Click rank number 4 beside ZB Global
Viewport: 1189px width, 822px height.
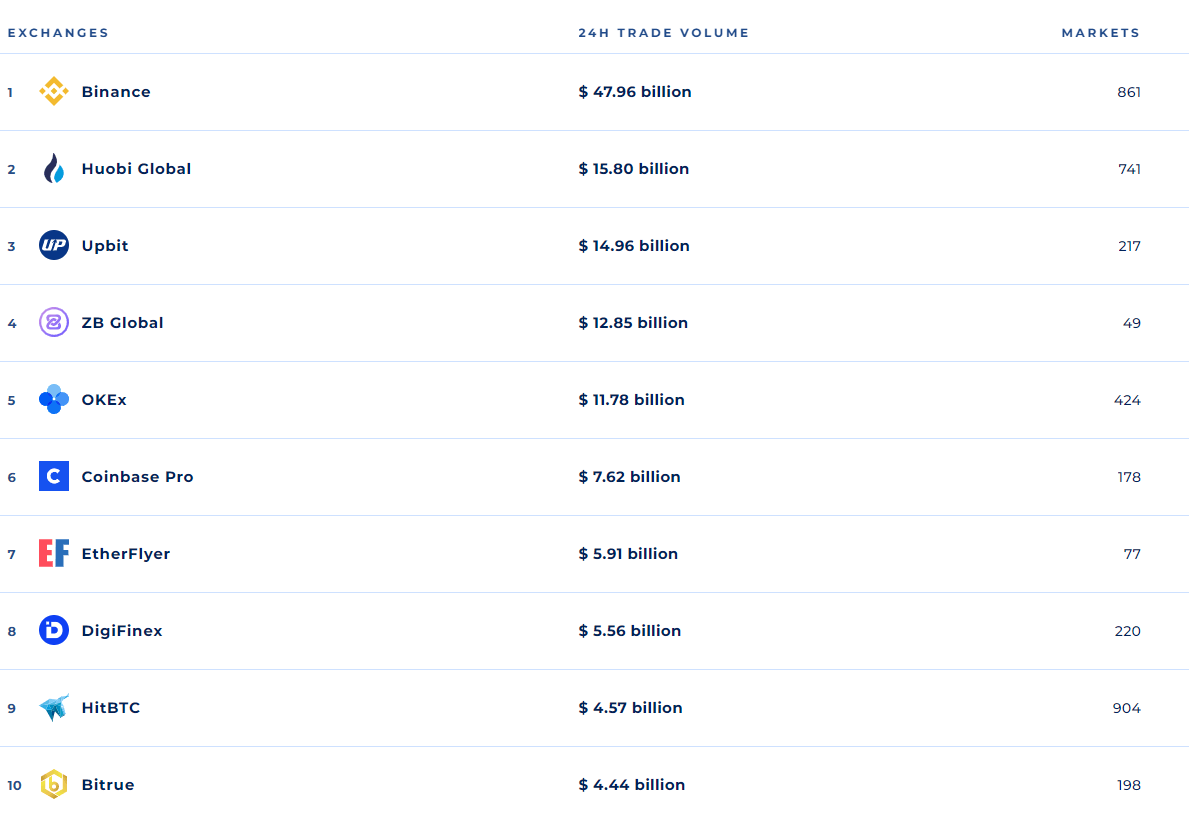click(12, 323)
